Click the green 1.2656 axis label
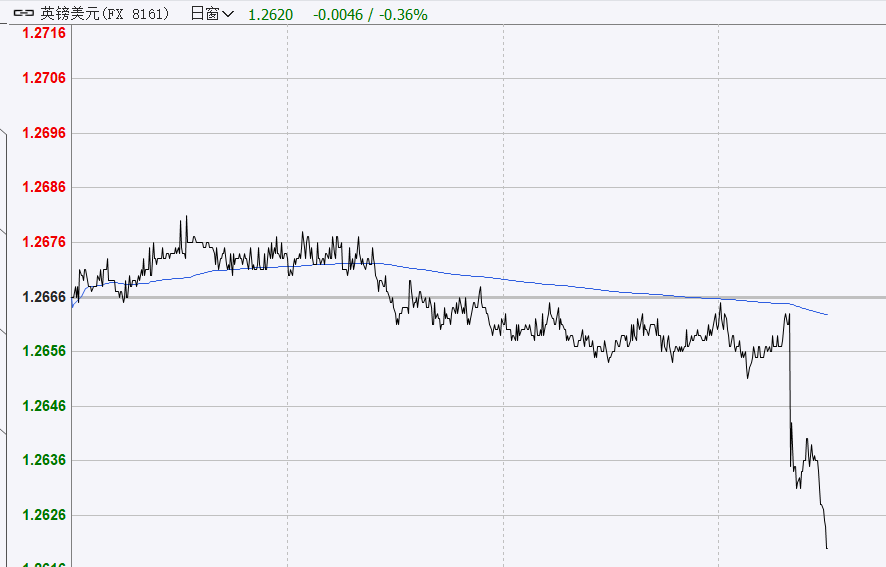The image size is (886, 567). 44,351
